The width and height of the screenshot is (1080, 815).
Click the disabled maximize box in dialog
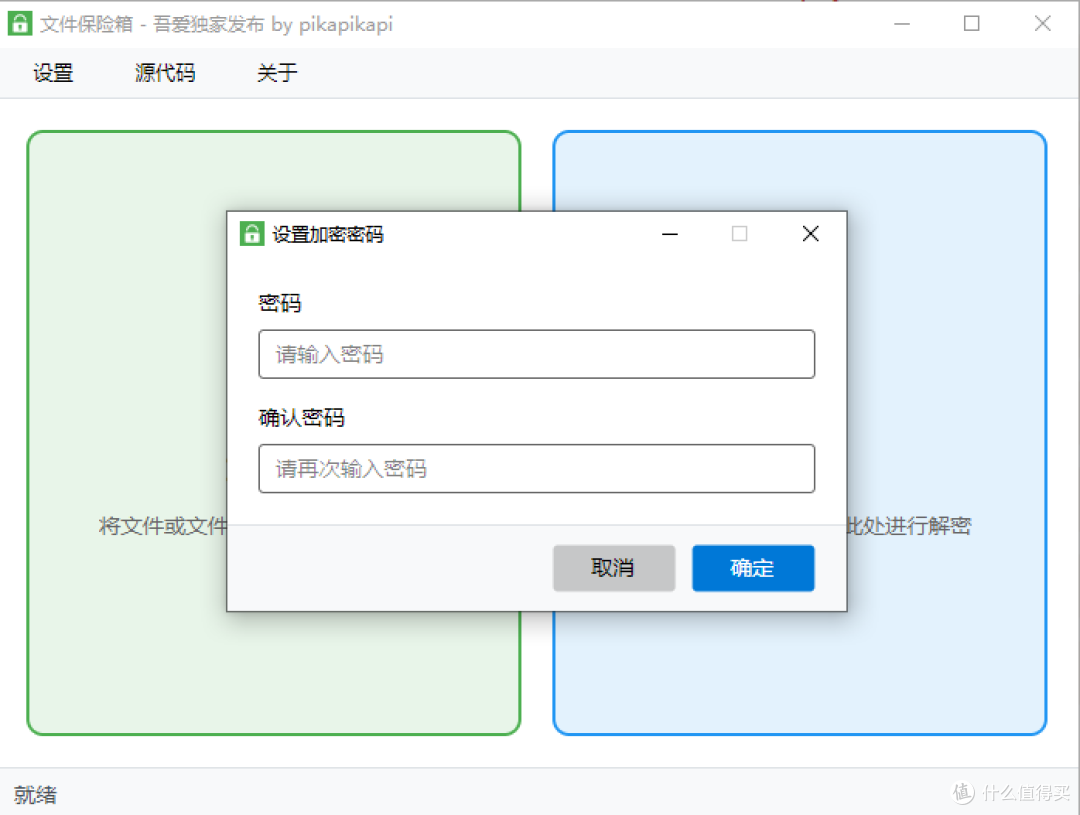[740, 234]
